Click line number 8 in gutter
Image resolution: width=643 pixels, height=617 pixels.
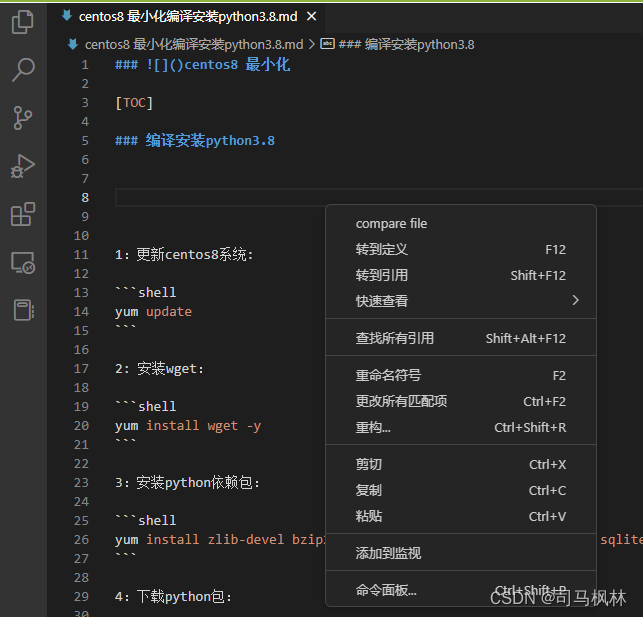coord(85,198)
